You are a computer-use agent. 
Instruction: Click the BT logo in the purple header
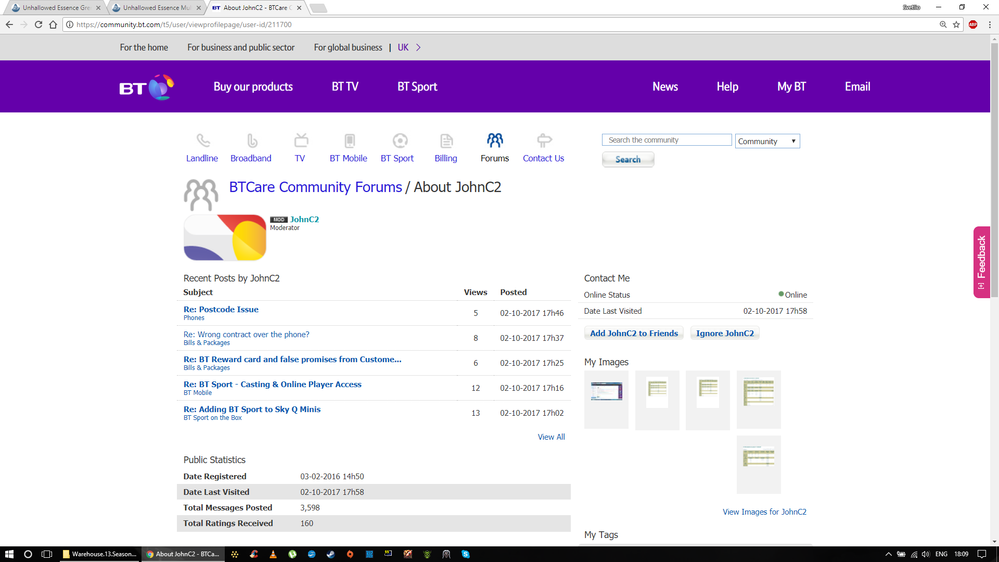(147, 87)
